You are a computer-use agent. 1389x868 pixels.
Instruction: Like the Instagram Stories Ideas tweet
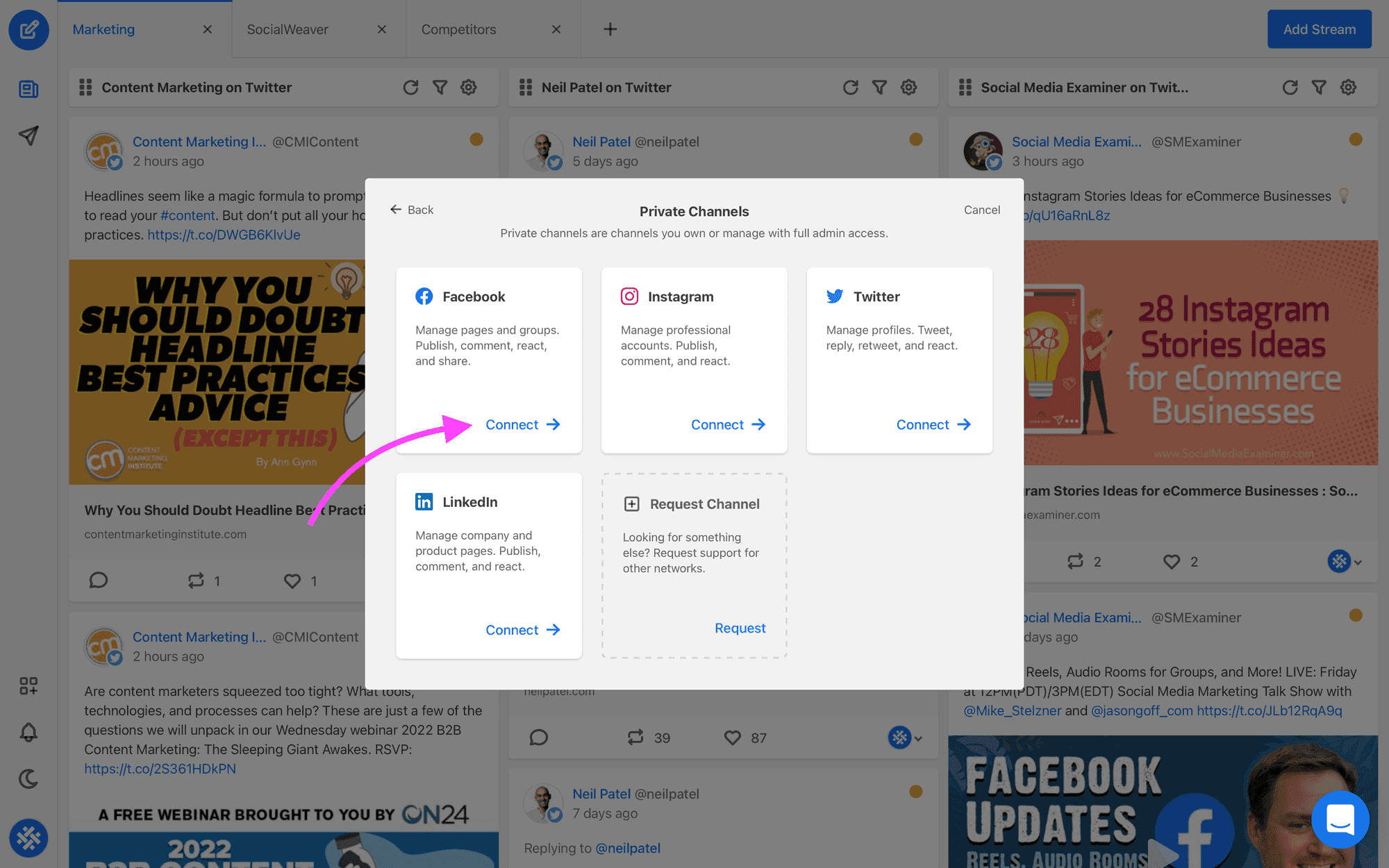click(x=1172, y=561)
